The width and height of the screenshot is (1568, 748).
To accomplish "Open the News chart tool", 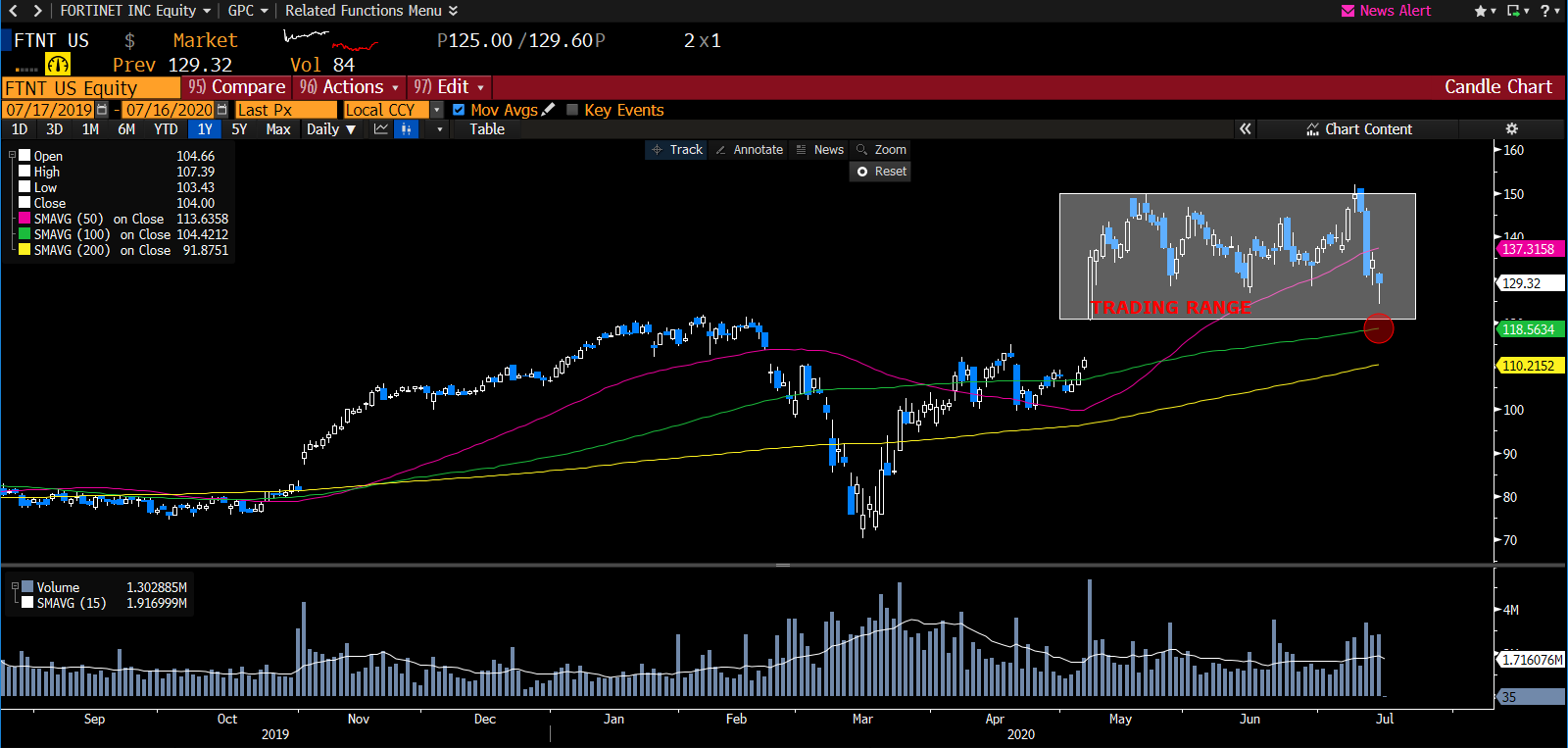I will (x=819, y=150).
